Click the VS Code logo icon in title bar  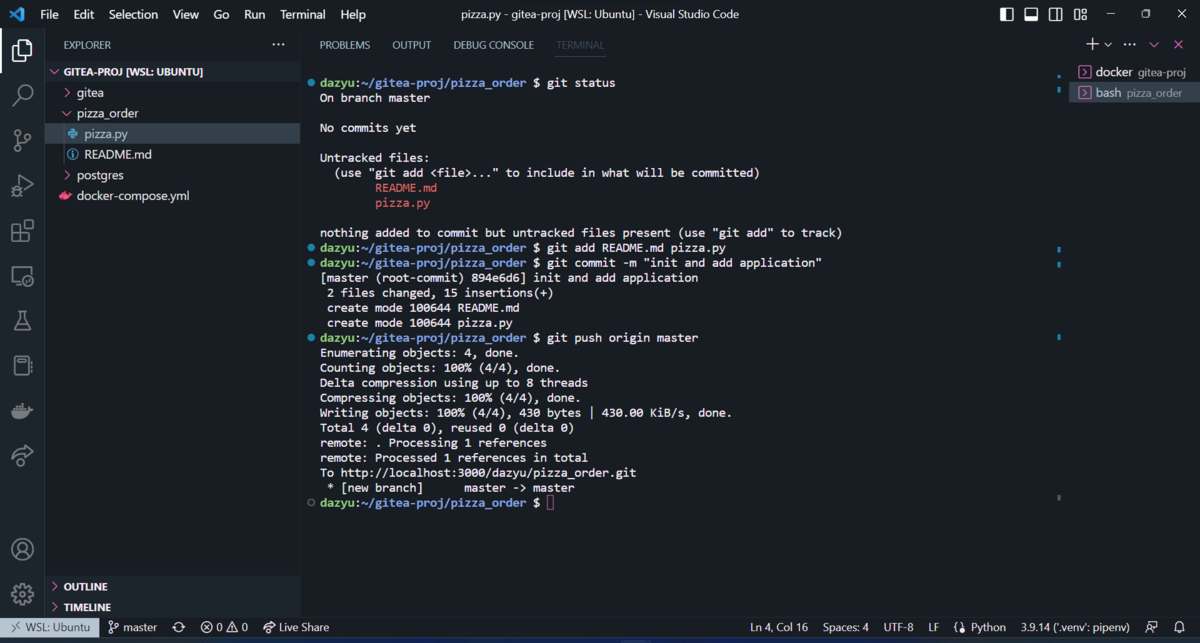17,14
